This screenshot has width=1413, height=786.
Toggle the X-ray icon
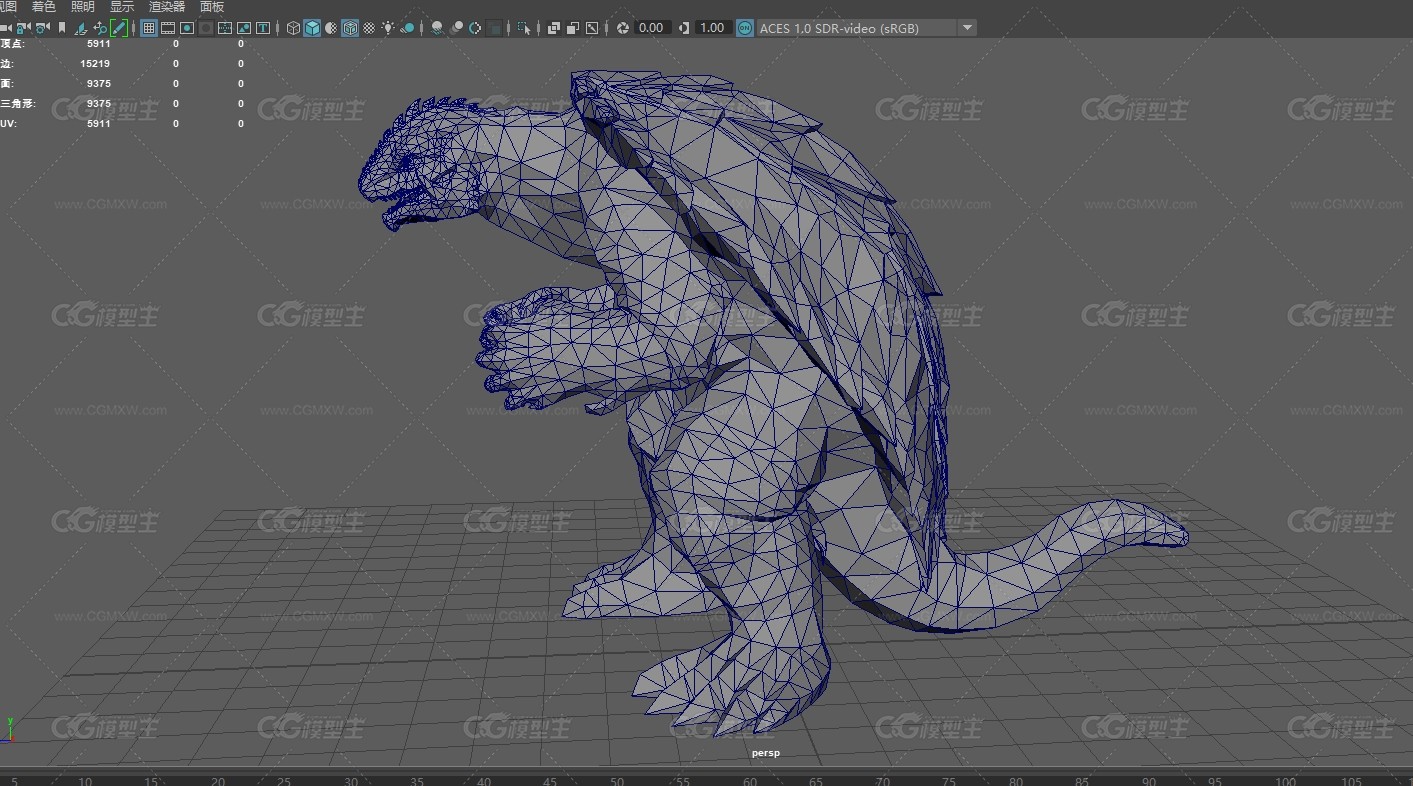[554, 28]
